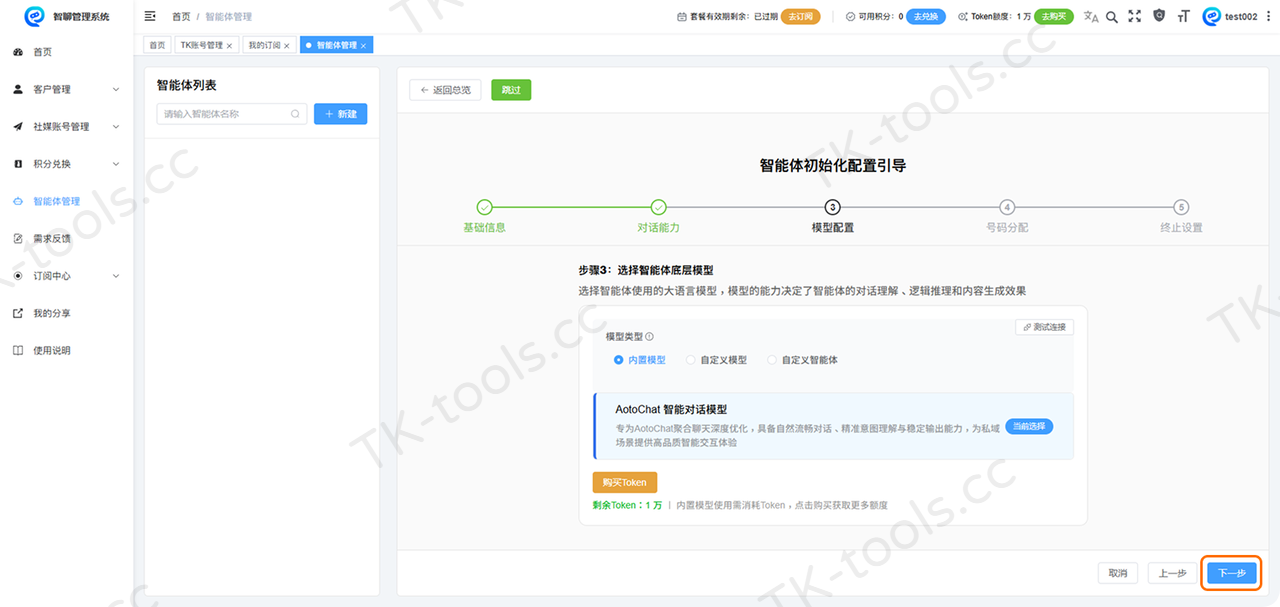
Task: Click the shield security icon
Action: (x=1159, y=16)
